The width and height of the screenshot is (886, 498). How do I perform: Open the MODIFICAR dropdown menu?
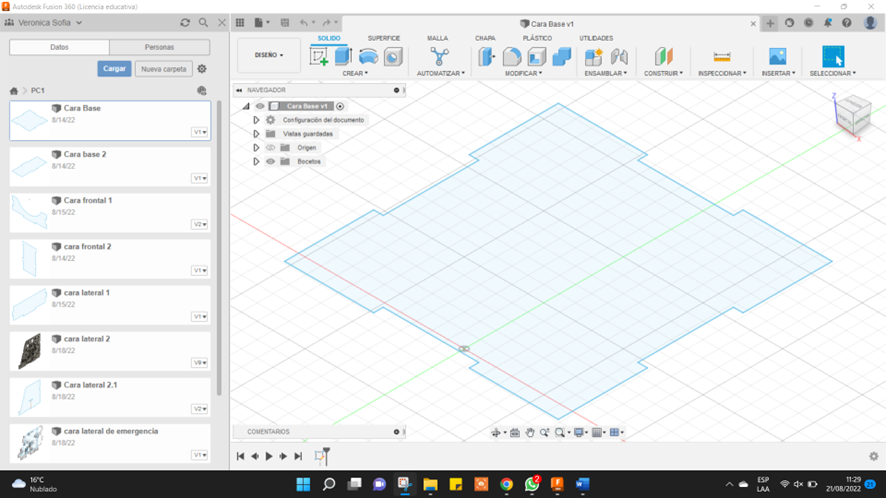coord(523,73)
